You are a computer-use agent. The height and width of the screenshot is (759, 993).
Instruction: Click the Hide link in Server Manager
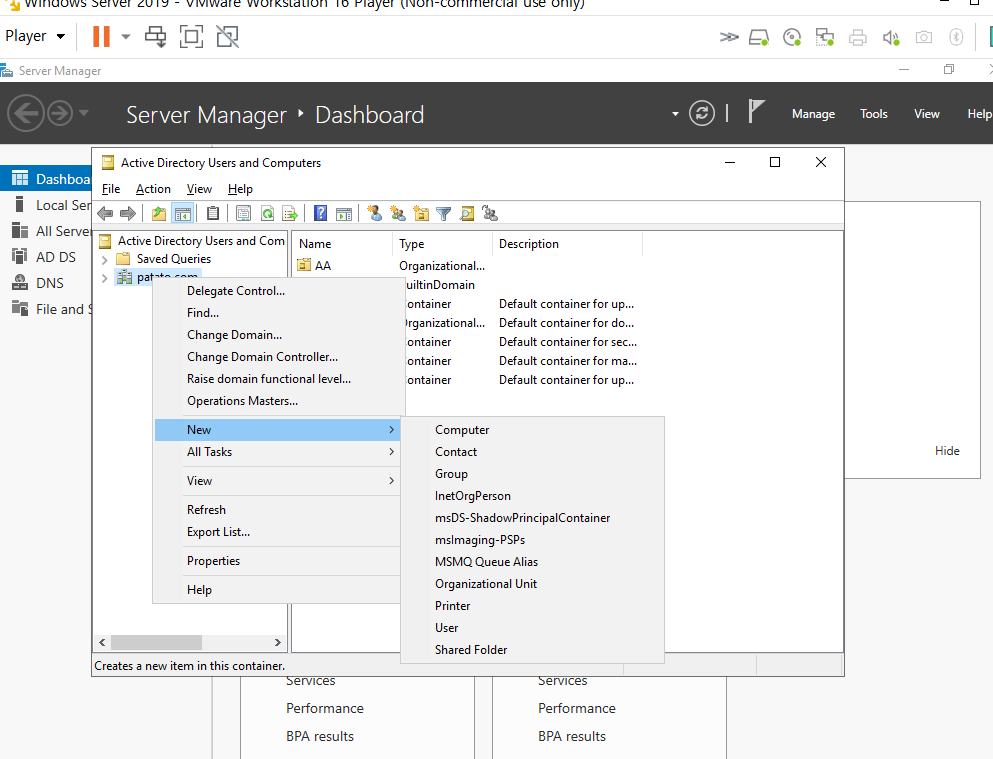tap(947, 451)
